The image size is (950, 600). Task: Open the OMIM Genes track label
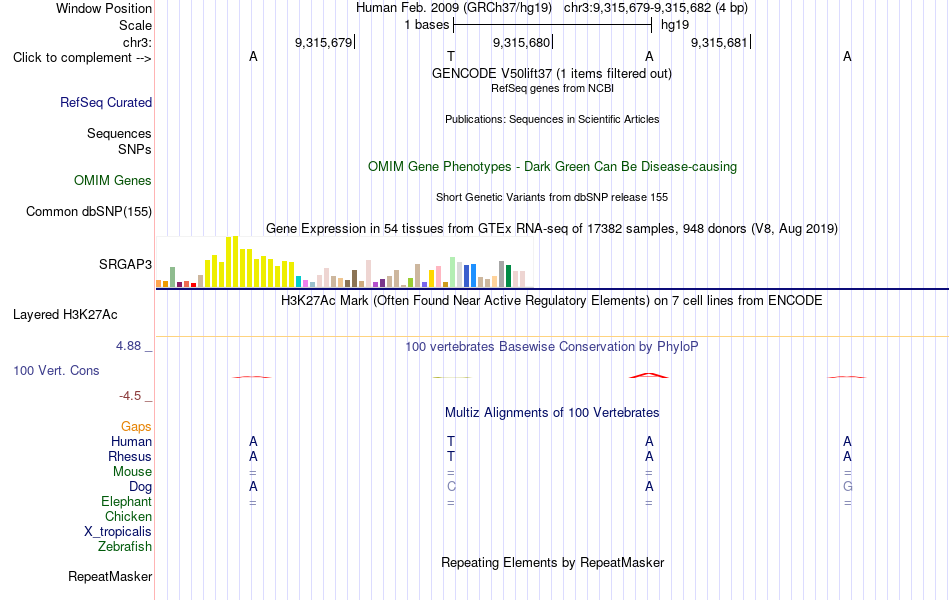(x=113, y=181)
